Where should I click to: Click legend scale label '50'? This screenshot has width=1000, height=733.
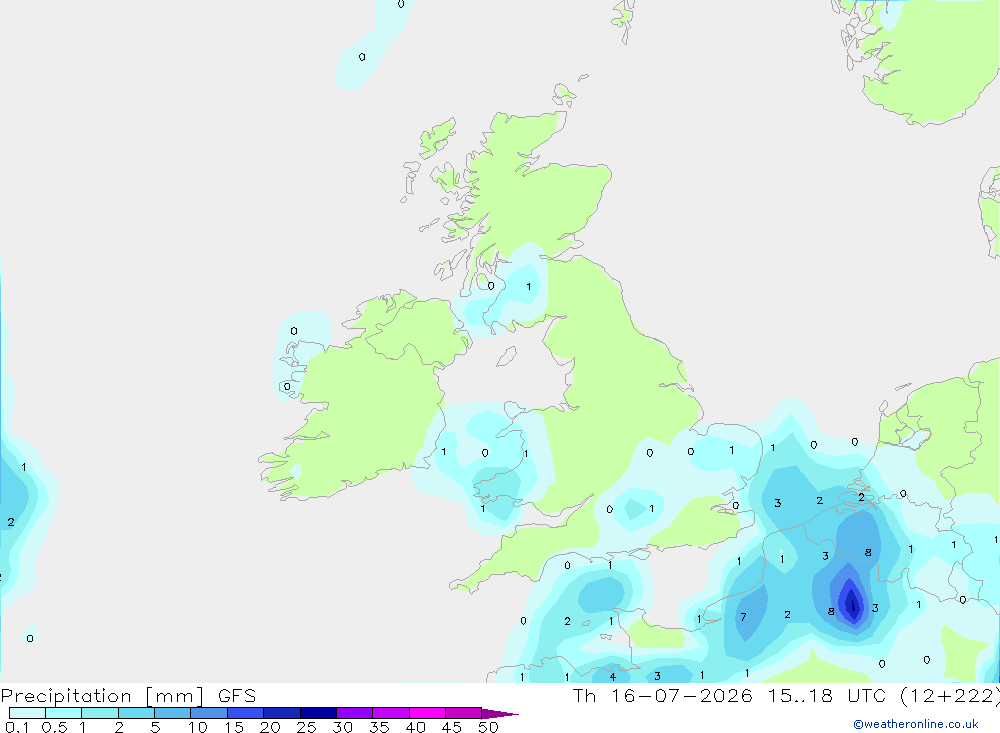tap(489, 727)
